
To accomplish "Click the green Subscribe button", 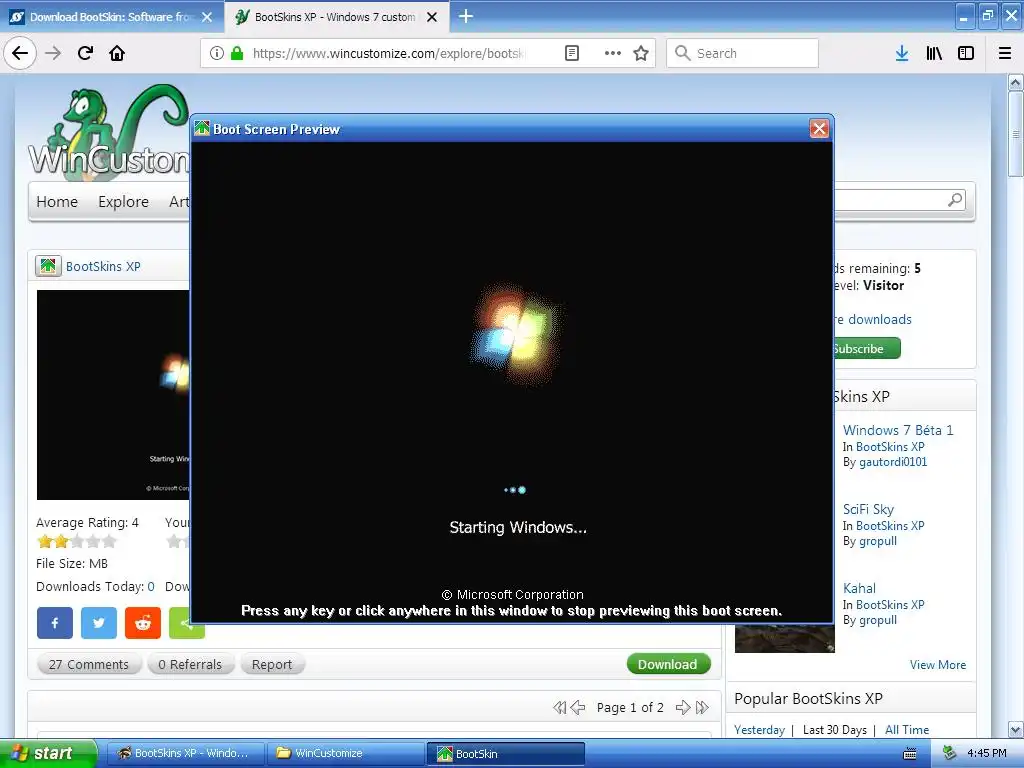I will (866, 349).
